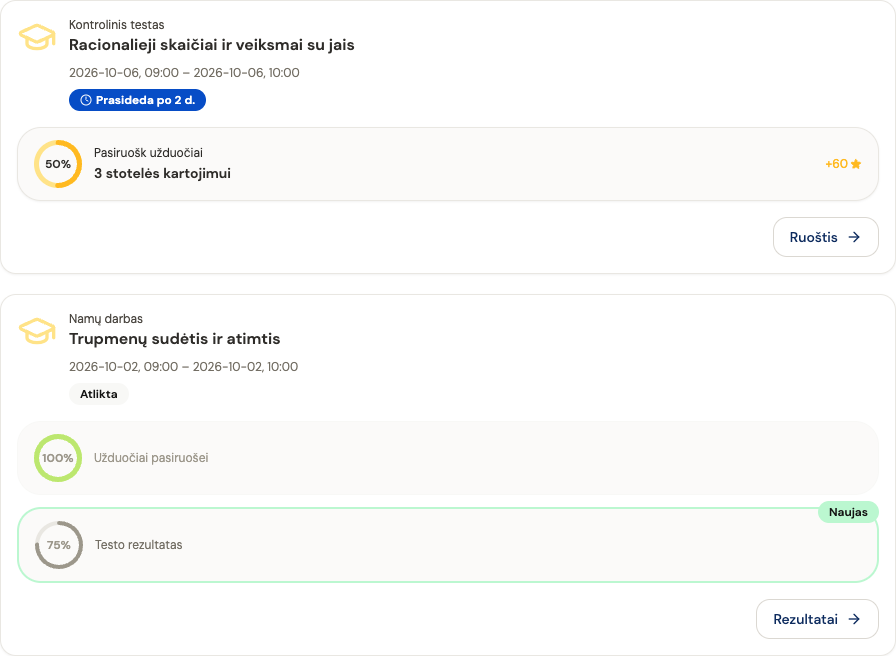
Task: Click the orange star icon next to +60
Action: [856, 164]
